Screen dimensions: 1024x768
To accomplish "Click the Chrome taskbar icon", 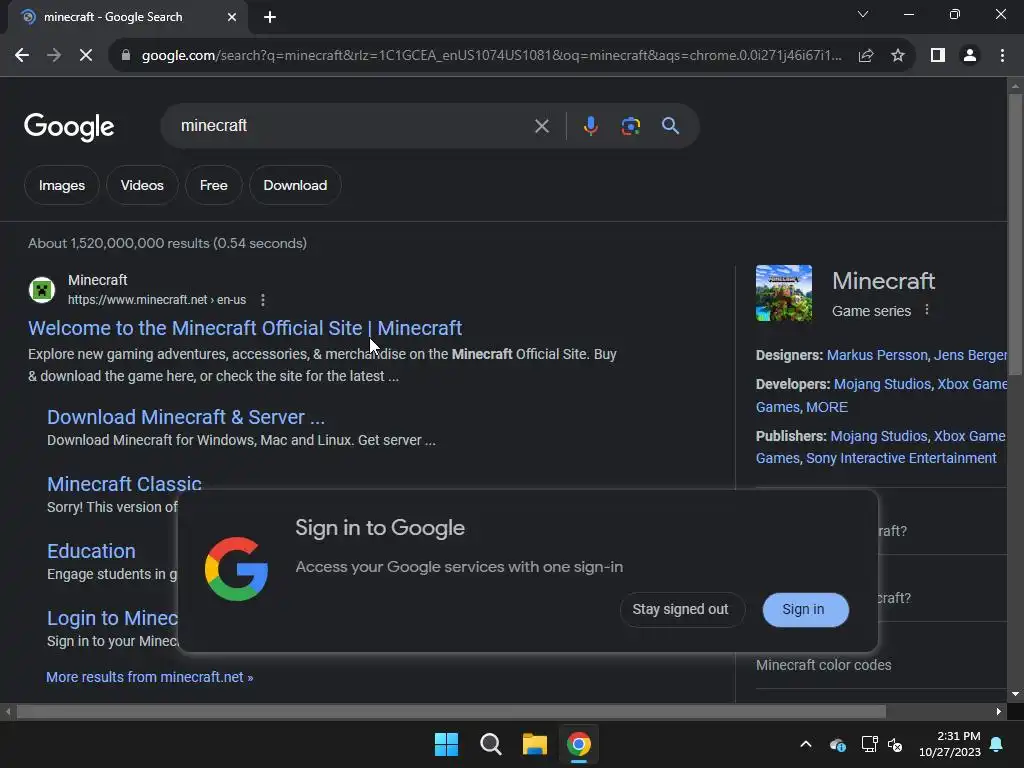I will click(579, 744).
